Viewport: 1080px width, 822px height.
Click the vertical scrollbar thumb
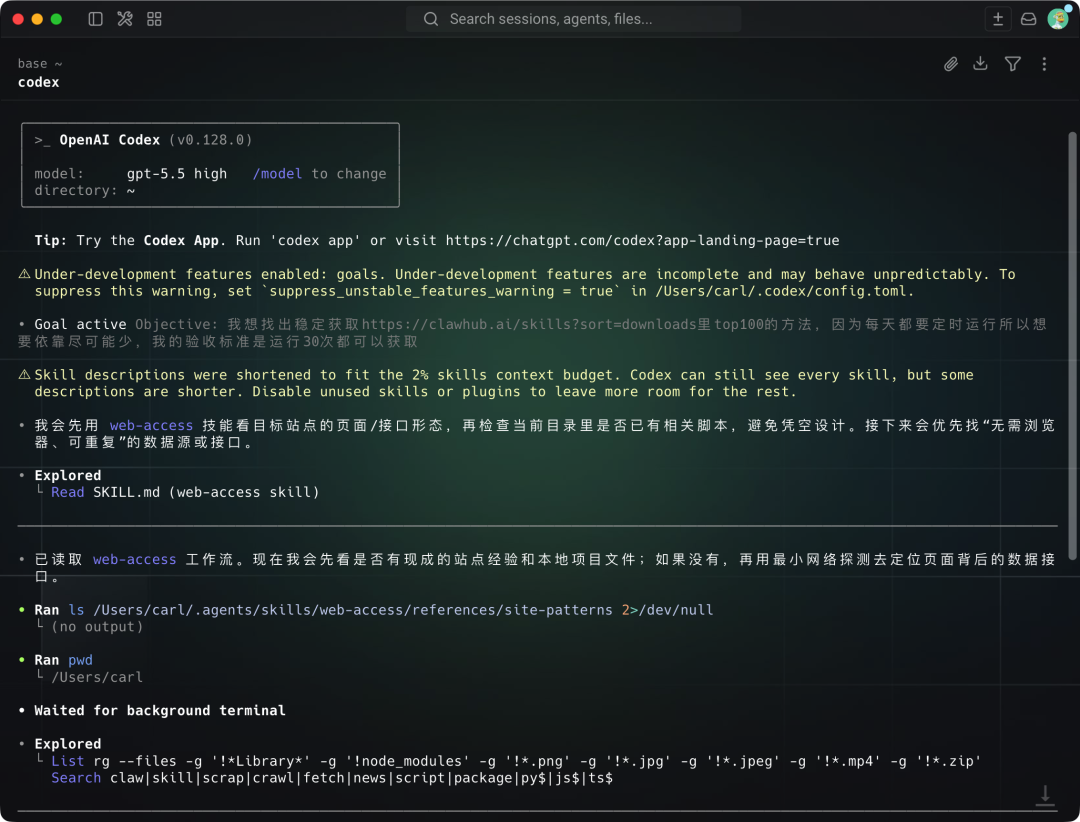coord(1072,345)
